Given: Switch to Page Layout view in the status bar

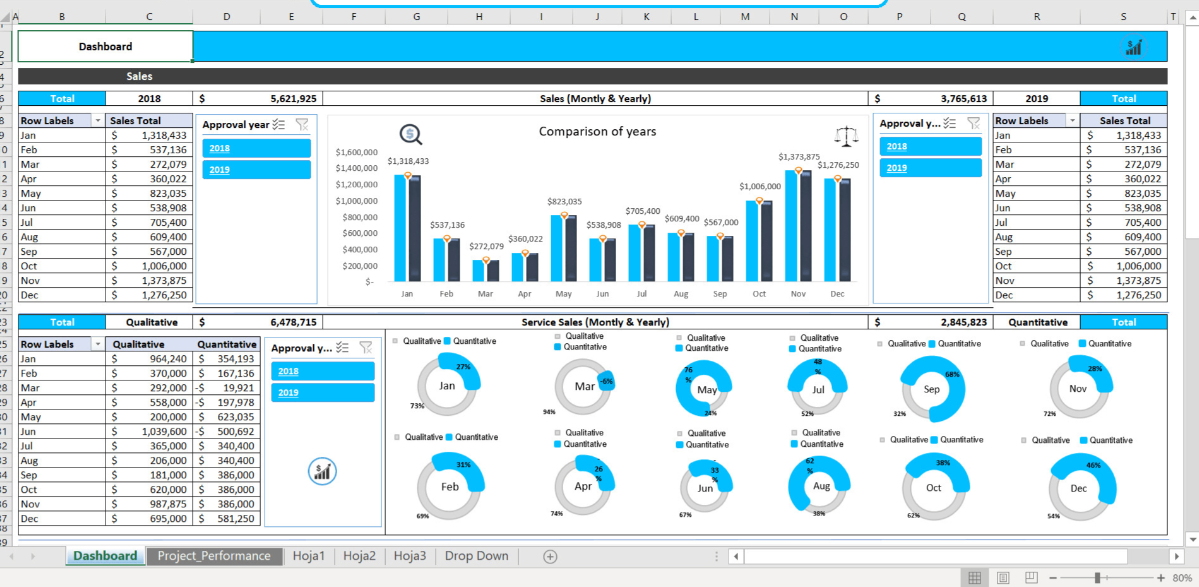Looking at the screenshot, I should [1003, 578].
